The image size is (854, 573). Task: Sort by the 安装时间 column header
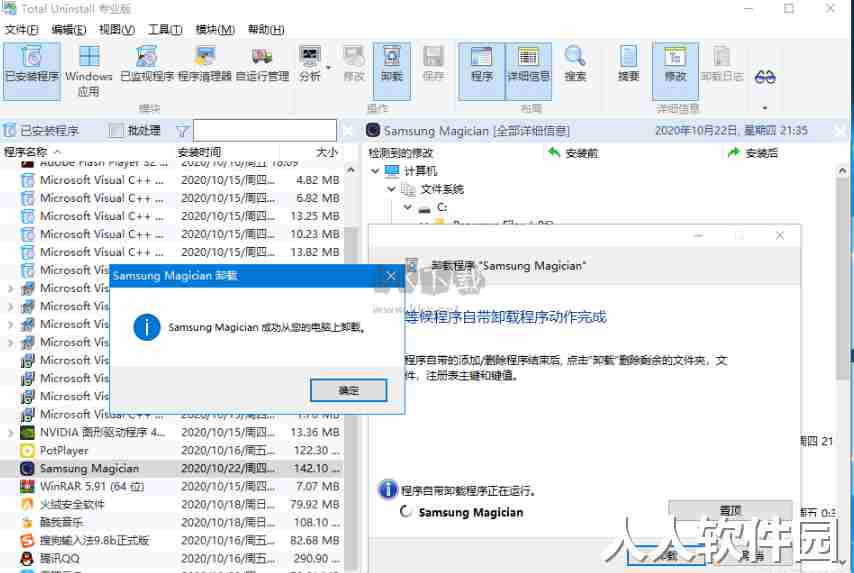pos(199,152)
